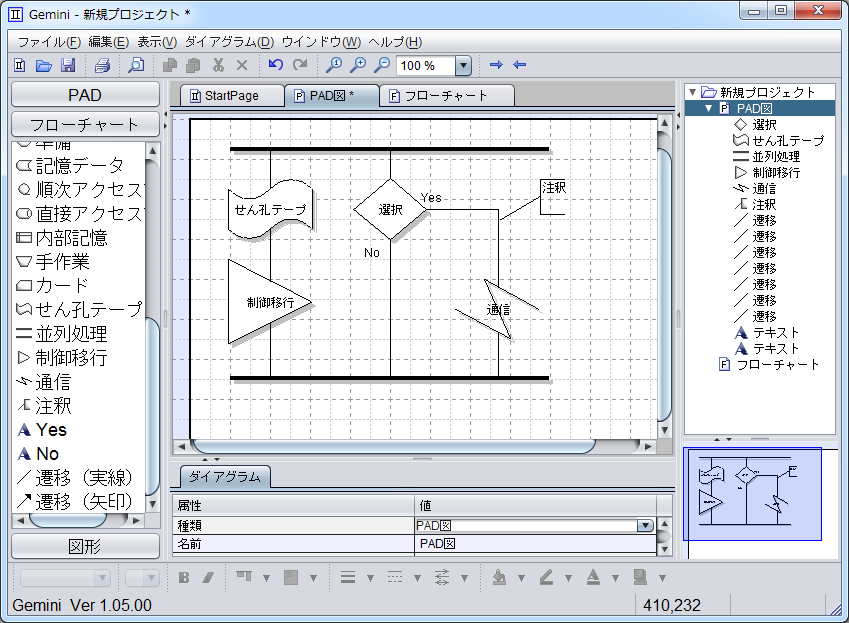
Task: Click the new project toolbar icon
Action: point(19,65)
